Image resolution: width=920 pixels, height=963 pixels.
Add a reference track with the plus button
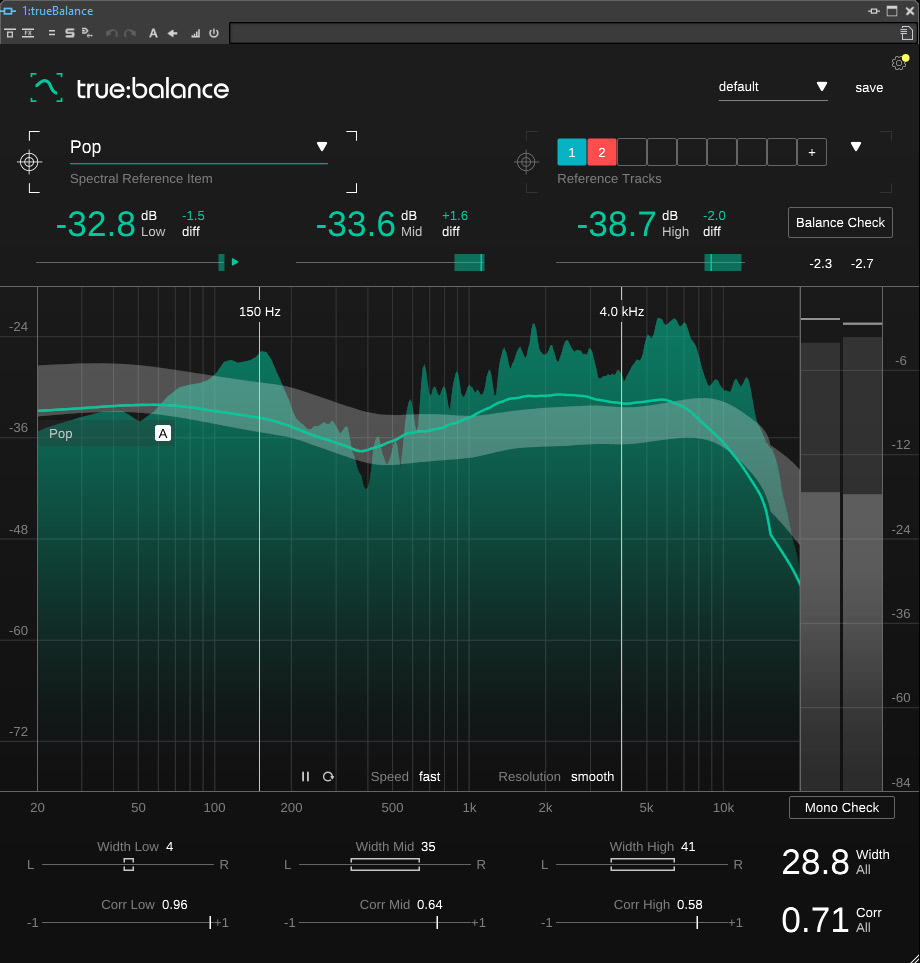click(811, 152)
